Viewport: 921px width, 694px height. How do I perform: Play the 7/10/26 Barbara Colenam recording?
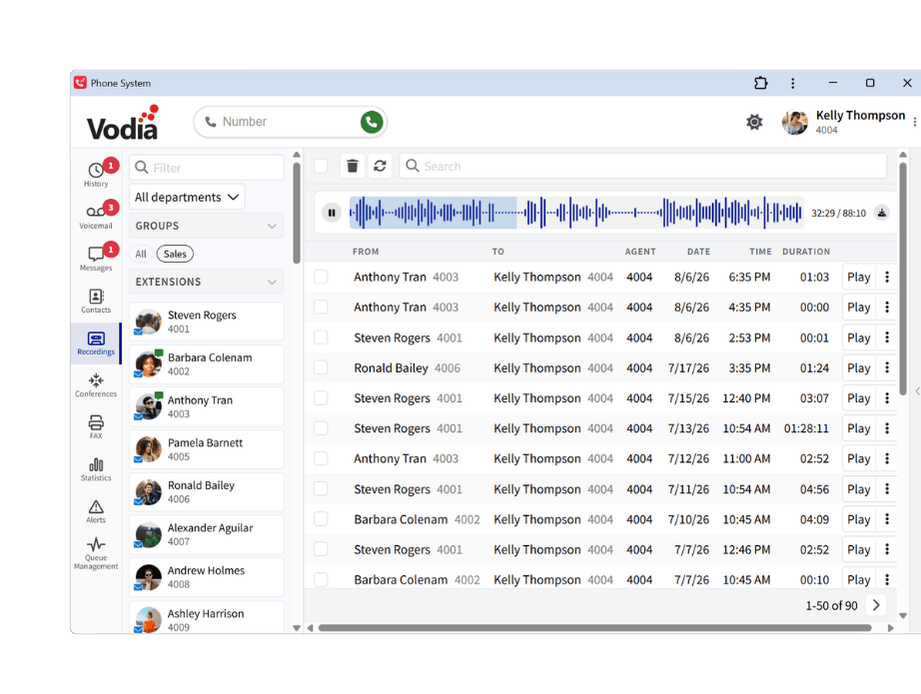(859, 519)
